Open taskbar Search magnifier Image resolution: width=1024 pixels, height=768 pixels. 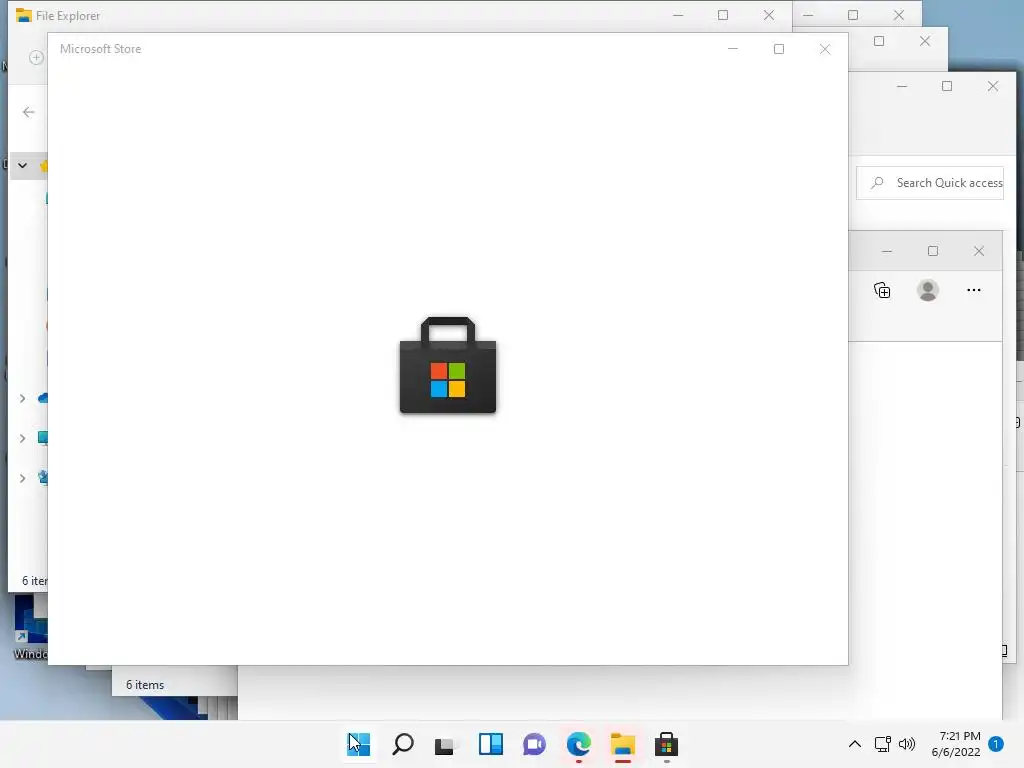tap(403, 744)
